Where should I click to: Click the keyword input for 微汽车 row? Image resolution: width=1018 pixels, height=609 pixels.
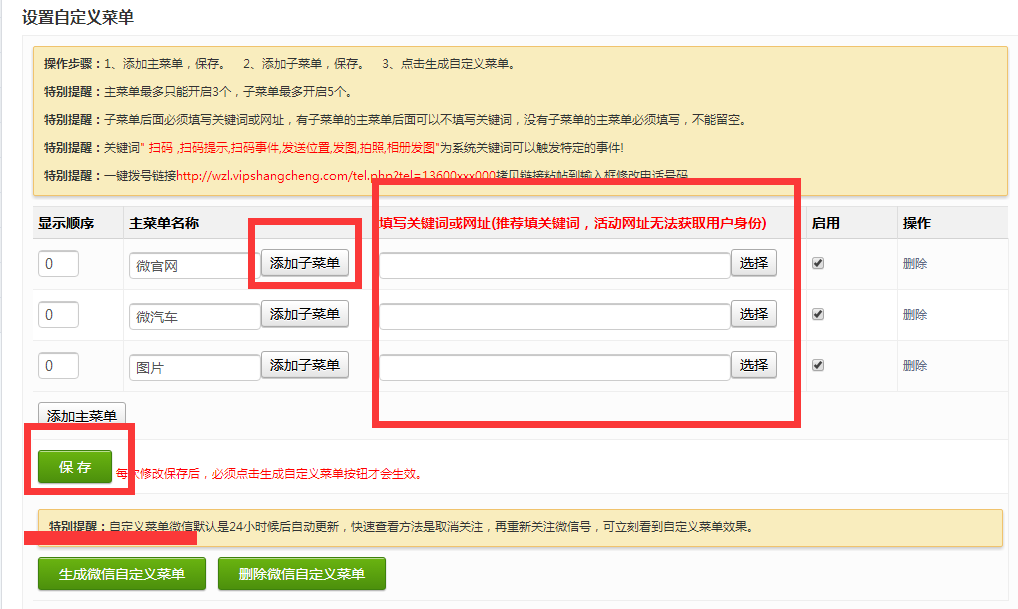click(555, 316)
